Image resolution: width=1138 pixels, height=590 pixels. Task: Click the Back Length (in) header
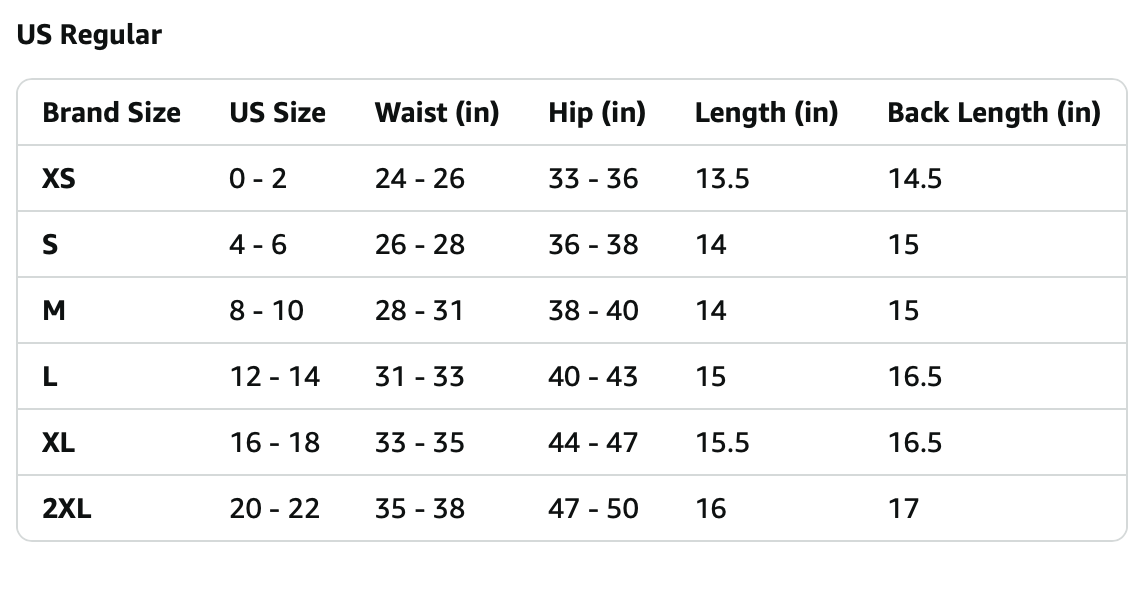pos(993,113)
